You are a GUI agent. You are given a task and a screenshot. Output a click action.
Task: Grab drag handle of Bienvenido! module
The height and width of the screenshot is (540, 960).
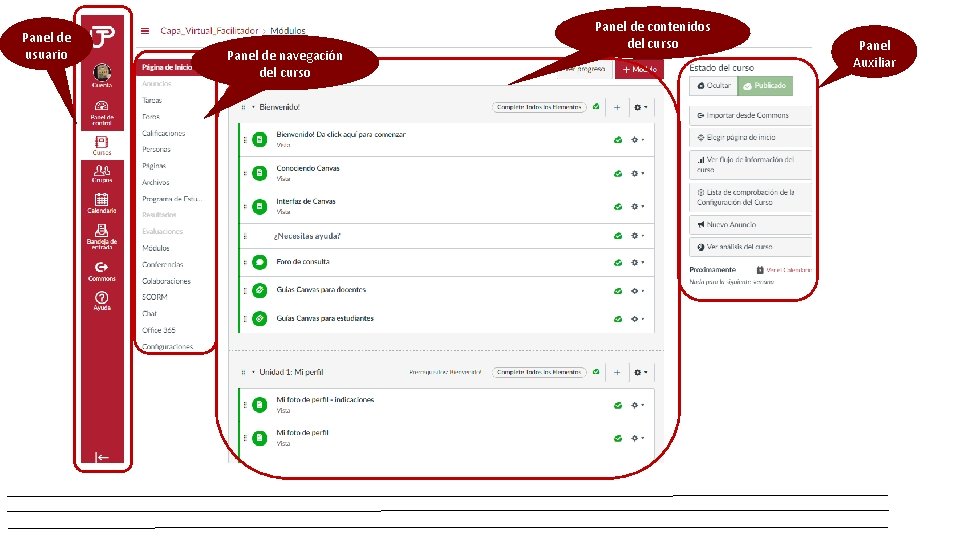[x=243, y=107]
